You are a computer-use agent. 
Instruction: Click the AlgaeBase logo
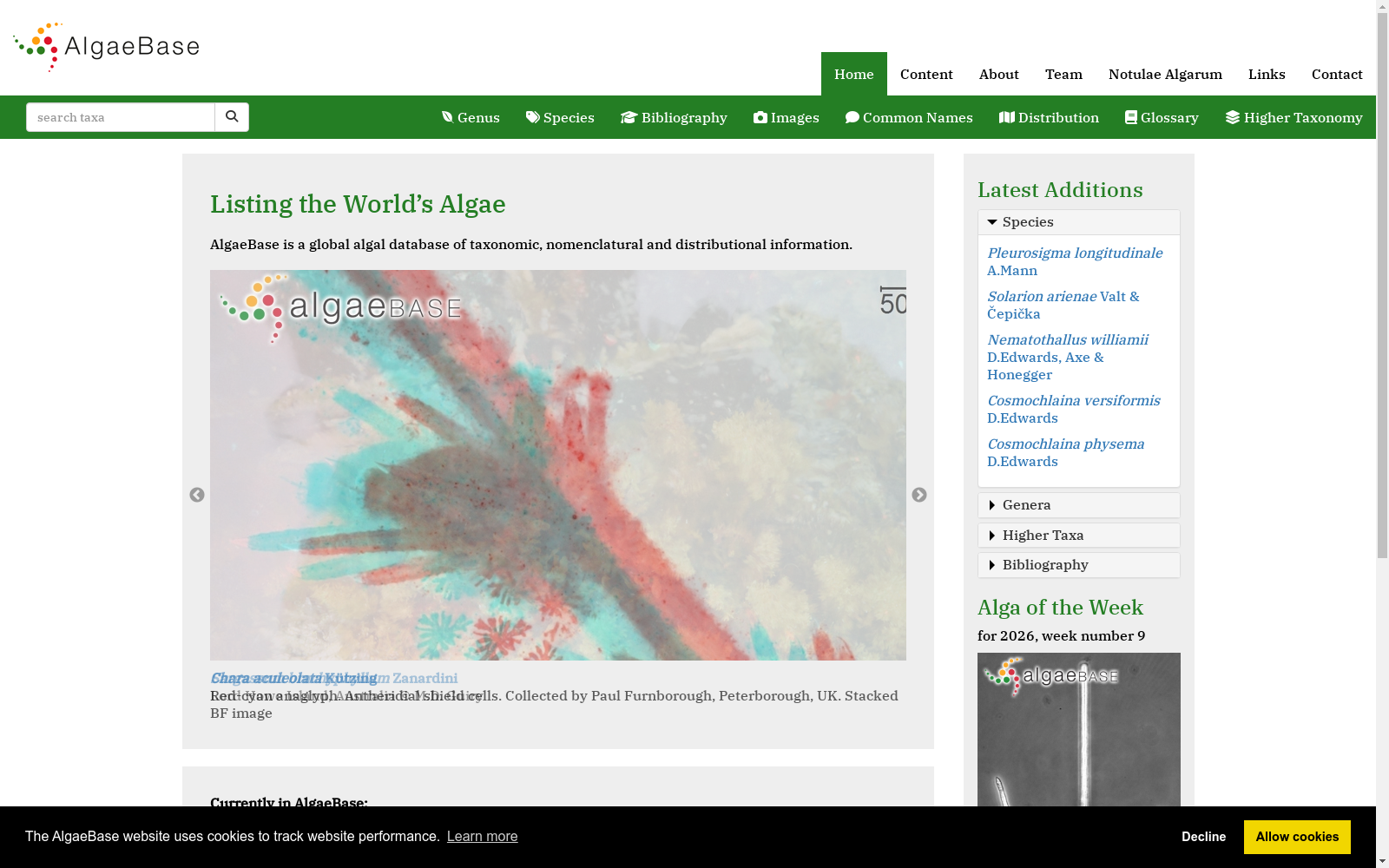(107, 47)
